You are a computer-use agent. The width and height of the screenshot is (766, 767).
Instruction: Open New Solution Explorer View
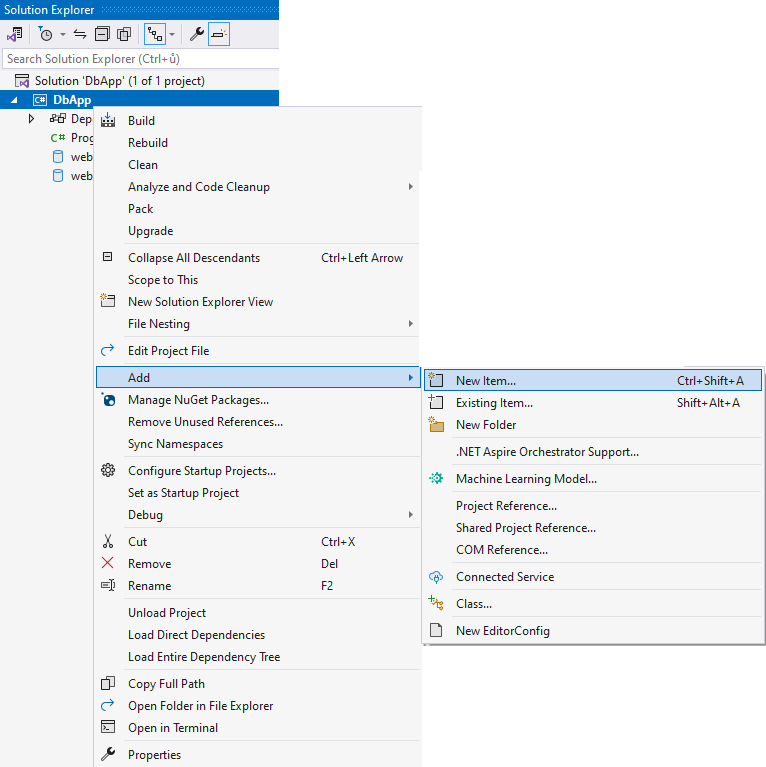click(258, 302)
